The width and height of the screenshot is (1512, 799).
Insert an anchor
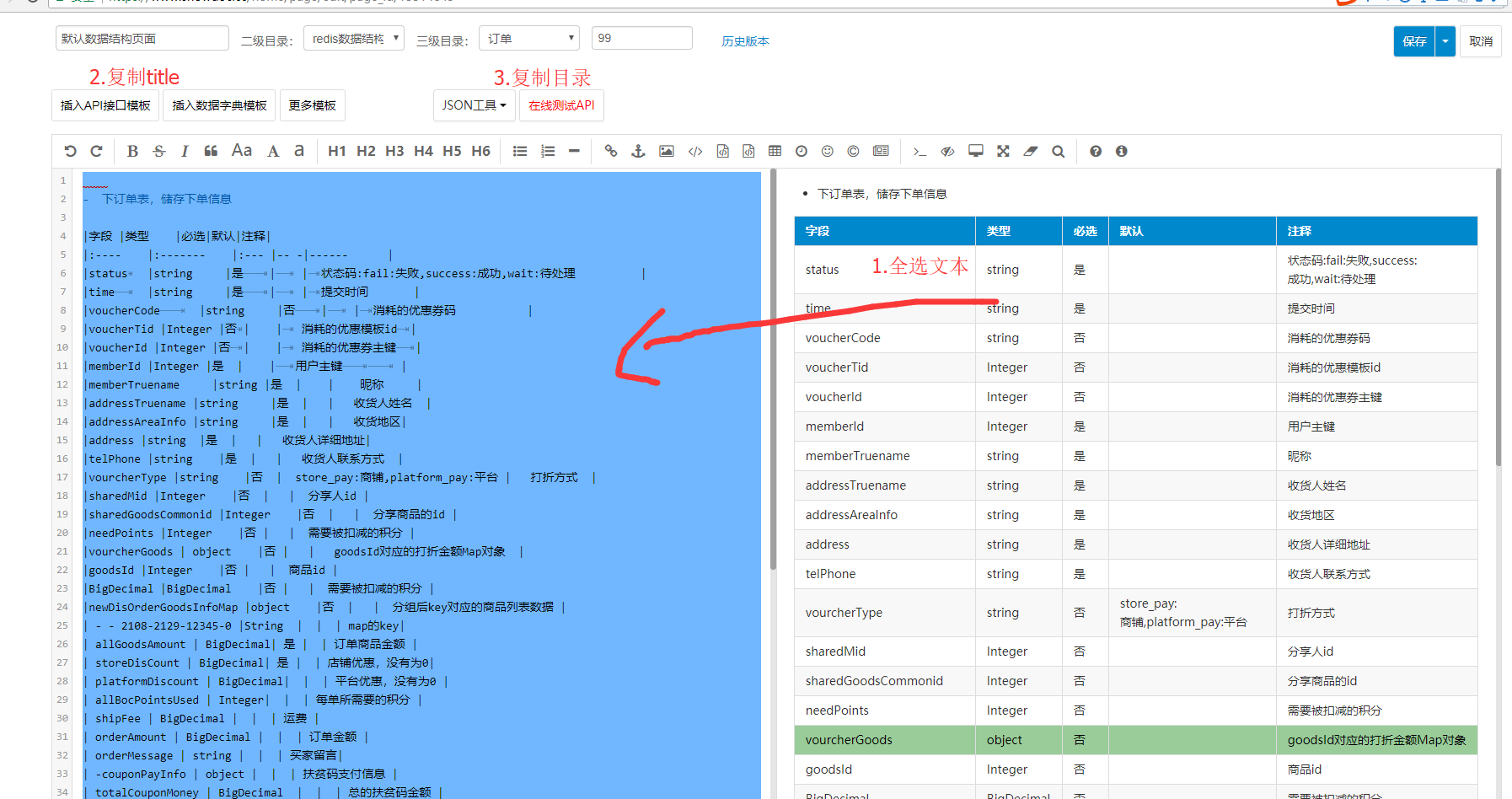click(638, 151)
